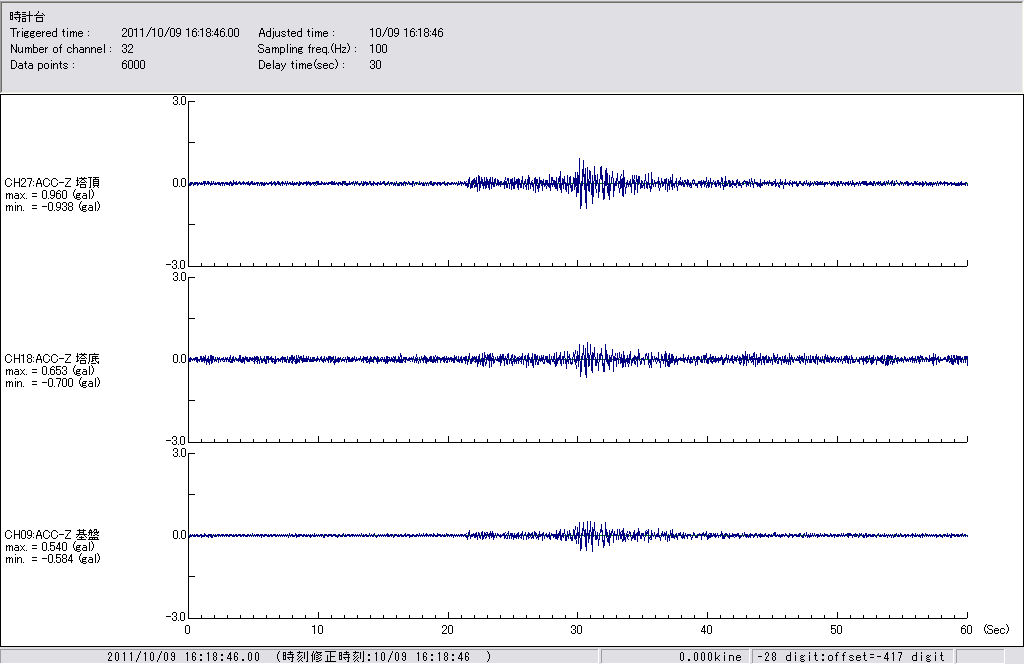Click the 0.000kine status bar field
Viewport: 1024px width, 664px height.
pos(708,657)
